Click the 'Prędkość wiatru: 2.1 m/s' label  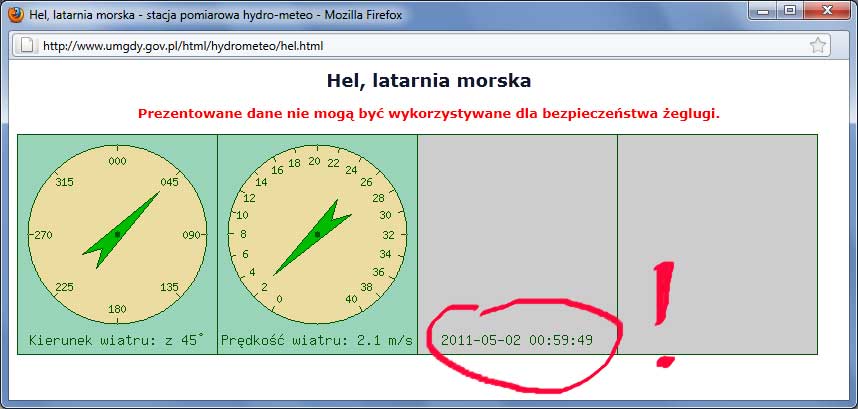coord(317,340)
